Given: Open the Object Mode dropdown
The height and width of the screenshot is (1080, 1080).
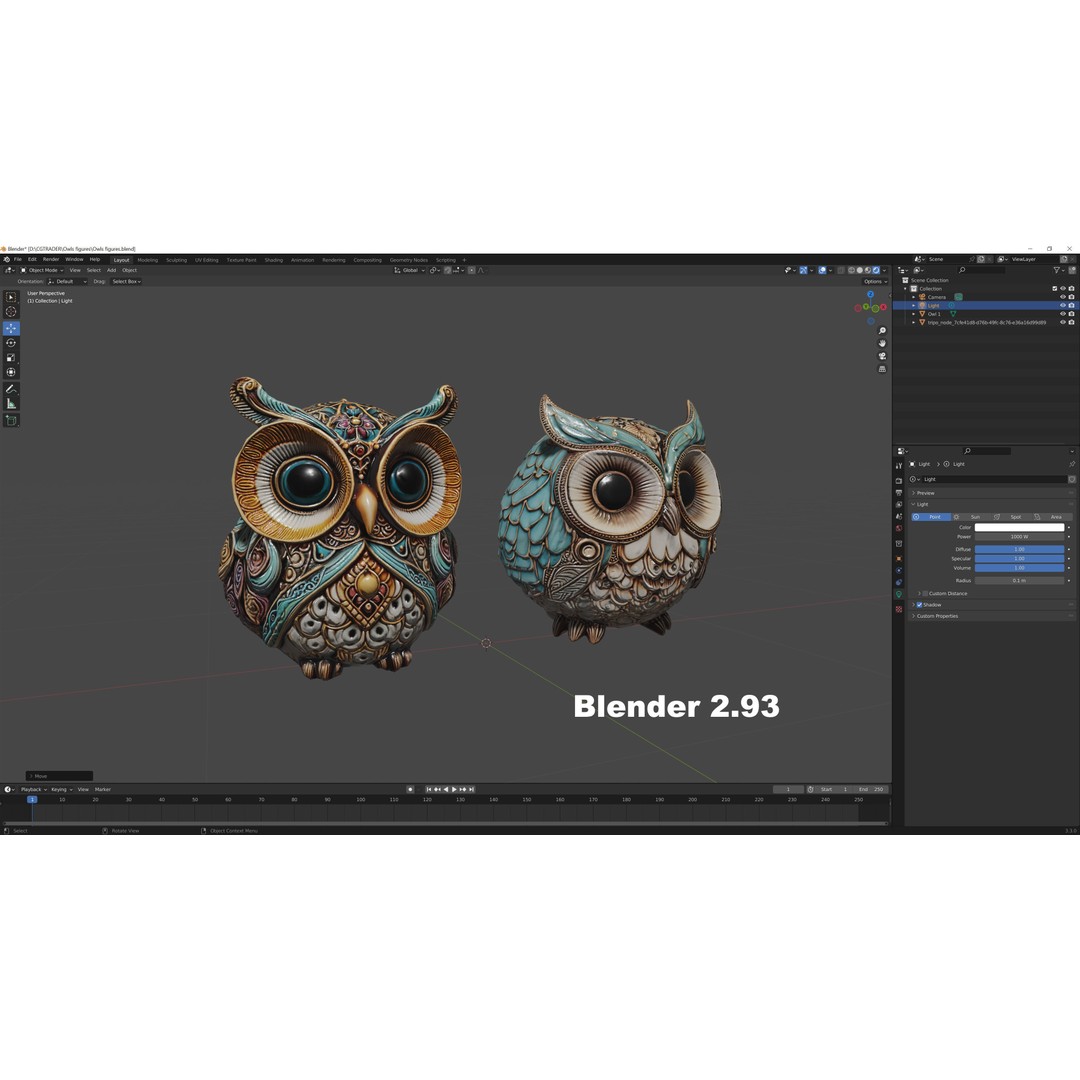Looking at the screenshot, I should [42, 270].
